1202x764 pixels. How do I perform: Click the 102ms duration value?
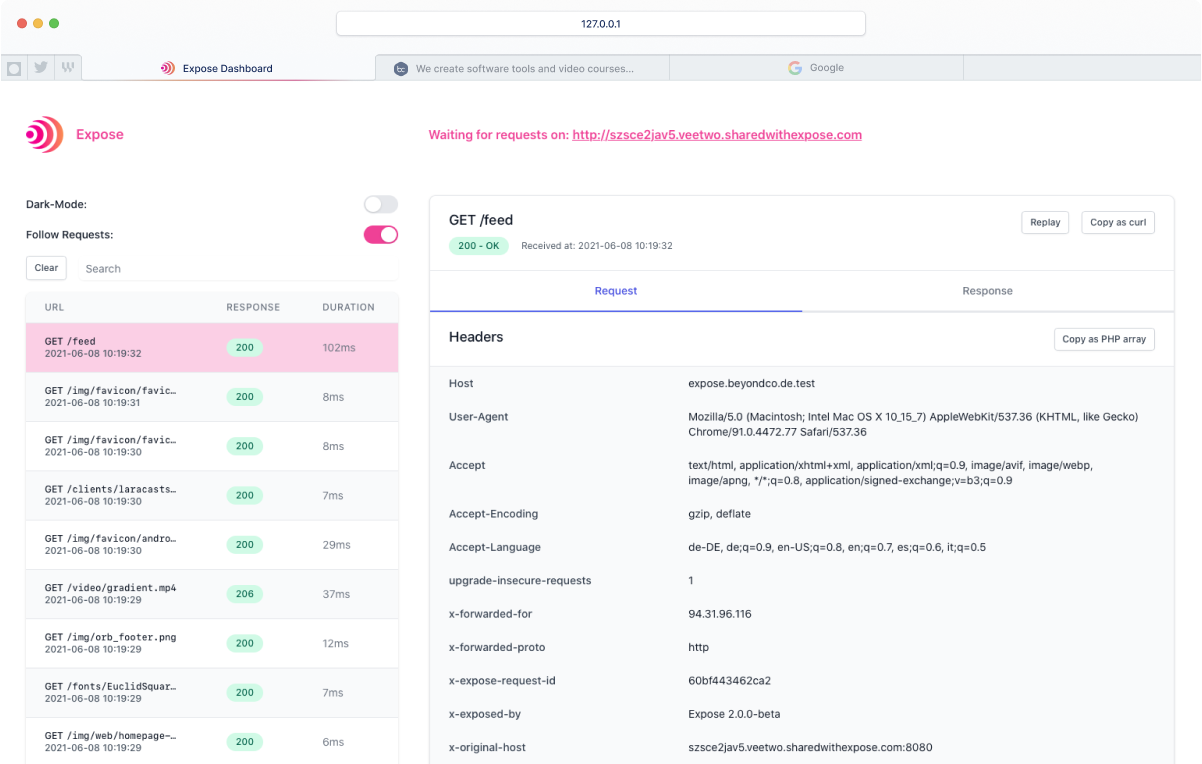tap(338, 348)
